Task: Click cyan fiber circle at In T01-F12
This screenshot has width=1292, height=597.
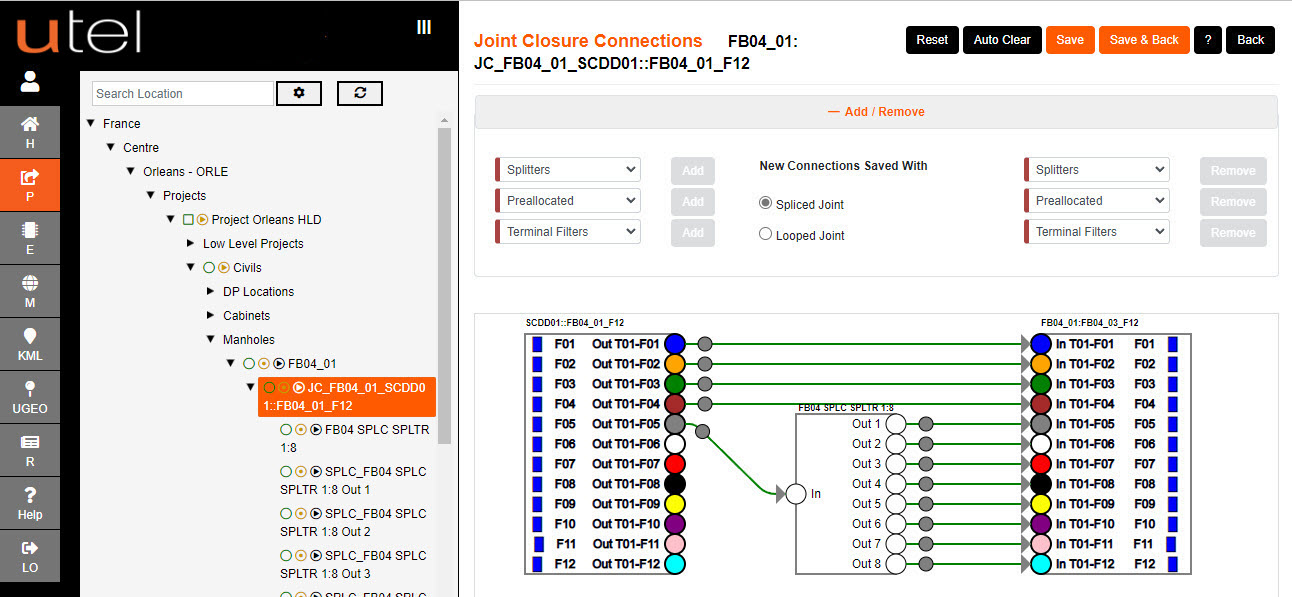Action: (x=1041, y=564)
